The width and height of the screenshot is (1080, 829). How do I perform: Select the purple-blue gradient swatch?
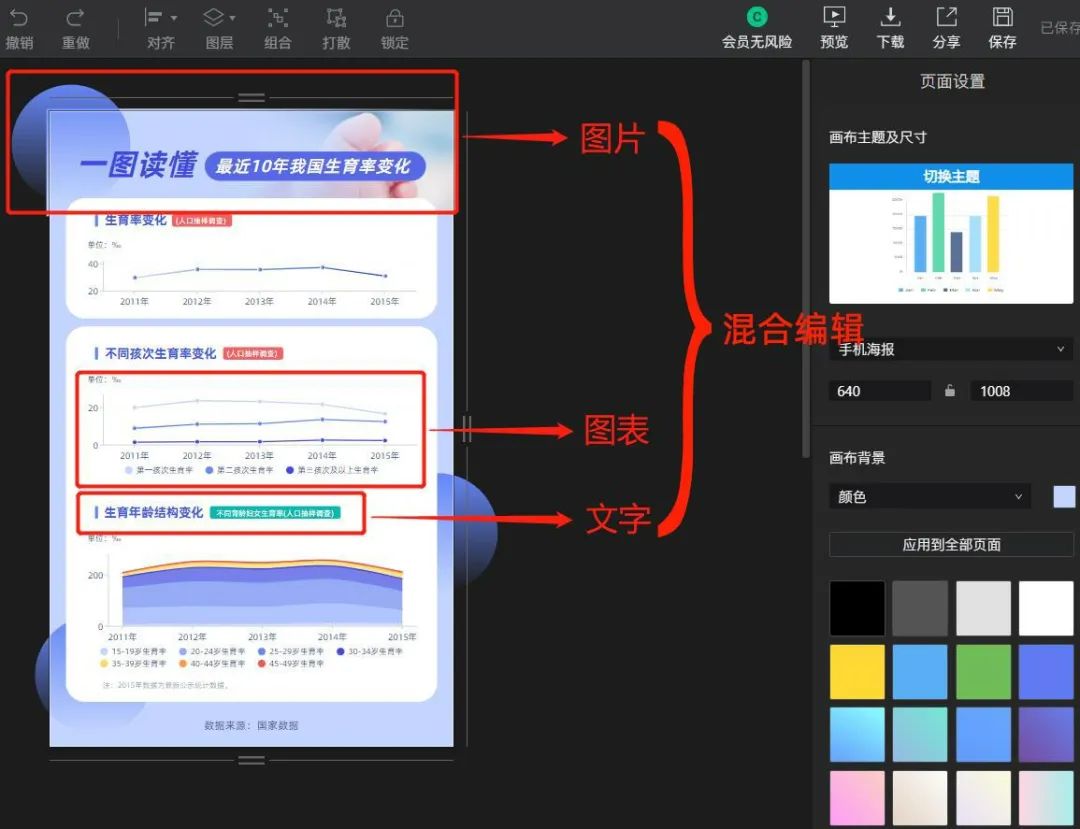point(1046,735)
